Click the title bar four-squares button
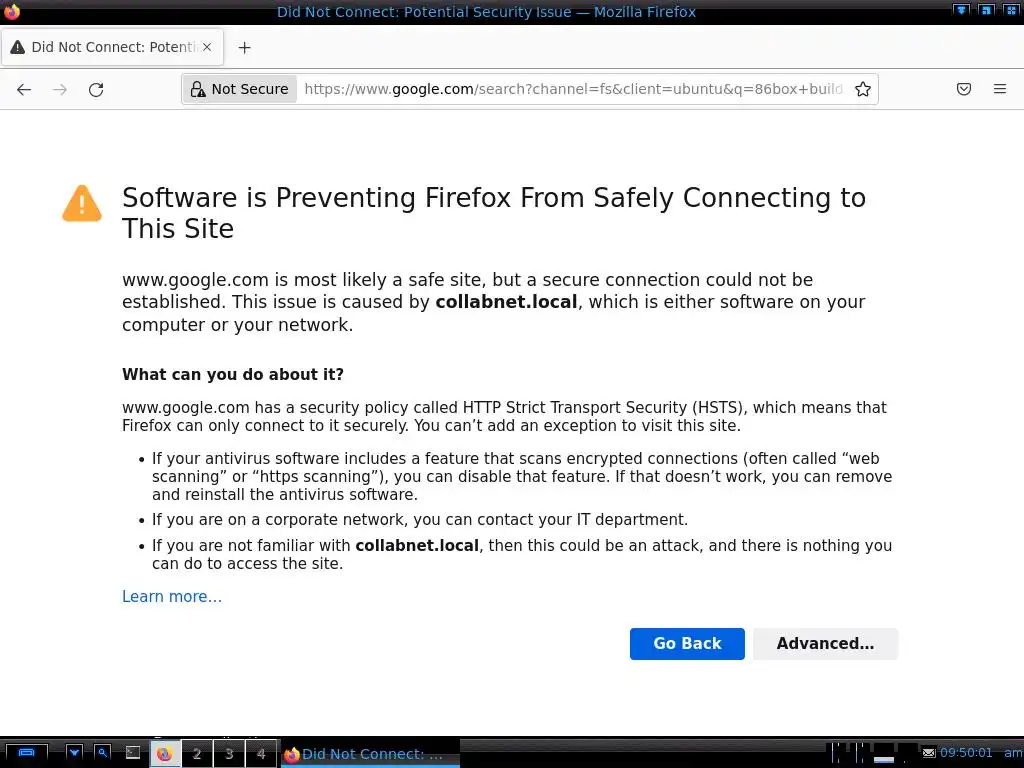This screenshot has width=1024, height=768. click(1012, 10)
